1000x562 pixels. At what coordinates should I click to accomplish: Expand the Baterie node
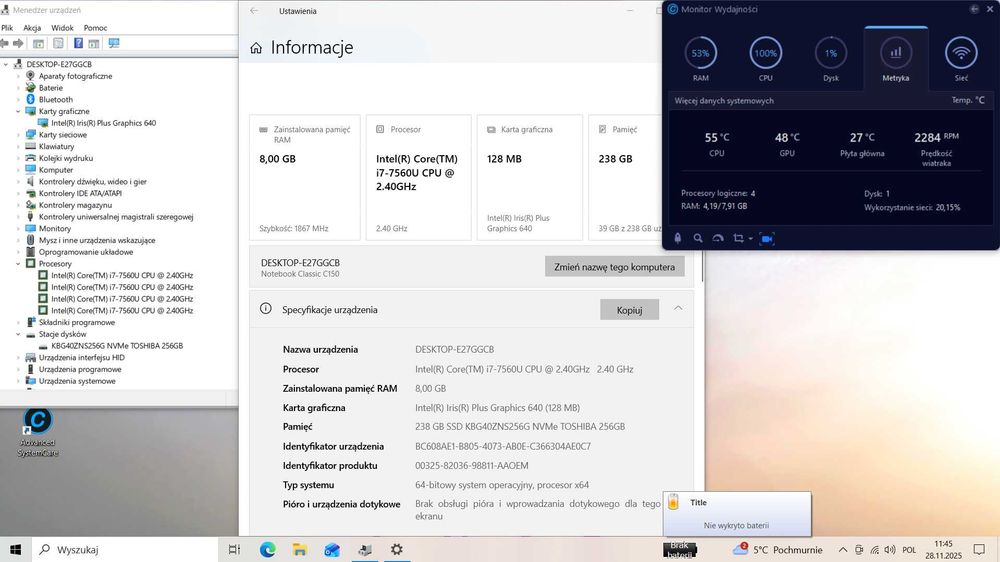18,88
